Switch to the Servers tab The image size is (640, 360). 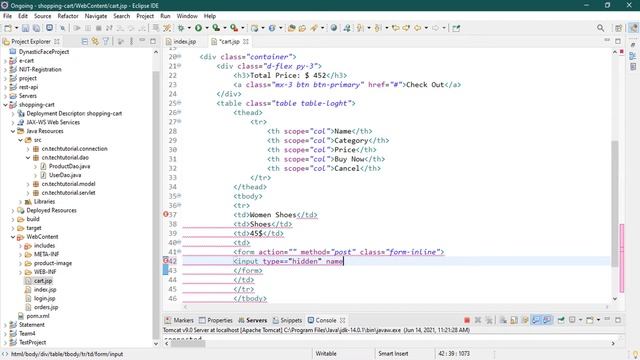click(x=253, y=320)
